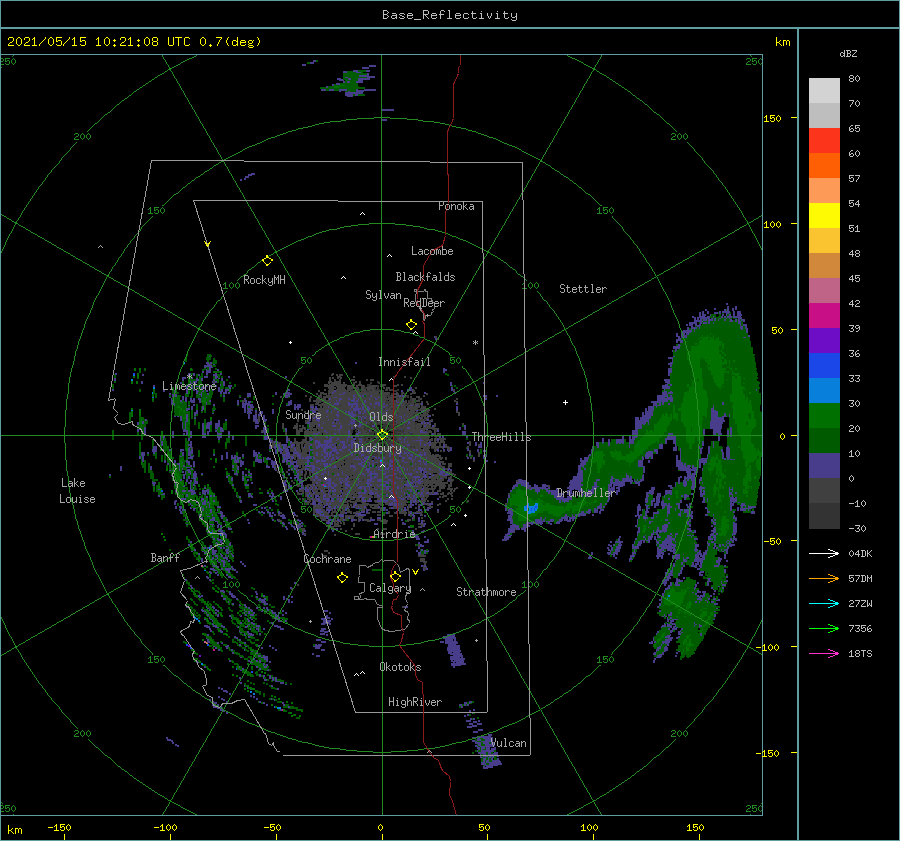Click the ThreeHills label

click(501, 437)
